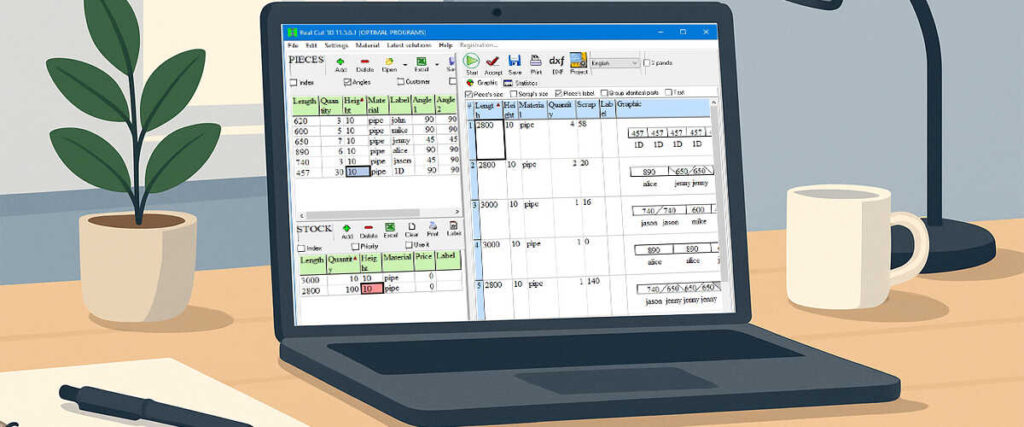Image resolution: width=1024 pixels, height=427 pixels.
Task: Enable Group identical parts checkbox
Action: coord(603,93)
